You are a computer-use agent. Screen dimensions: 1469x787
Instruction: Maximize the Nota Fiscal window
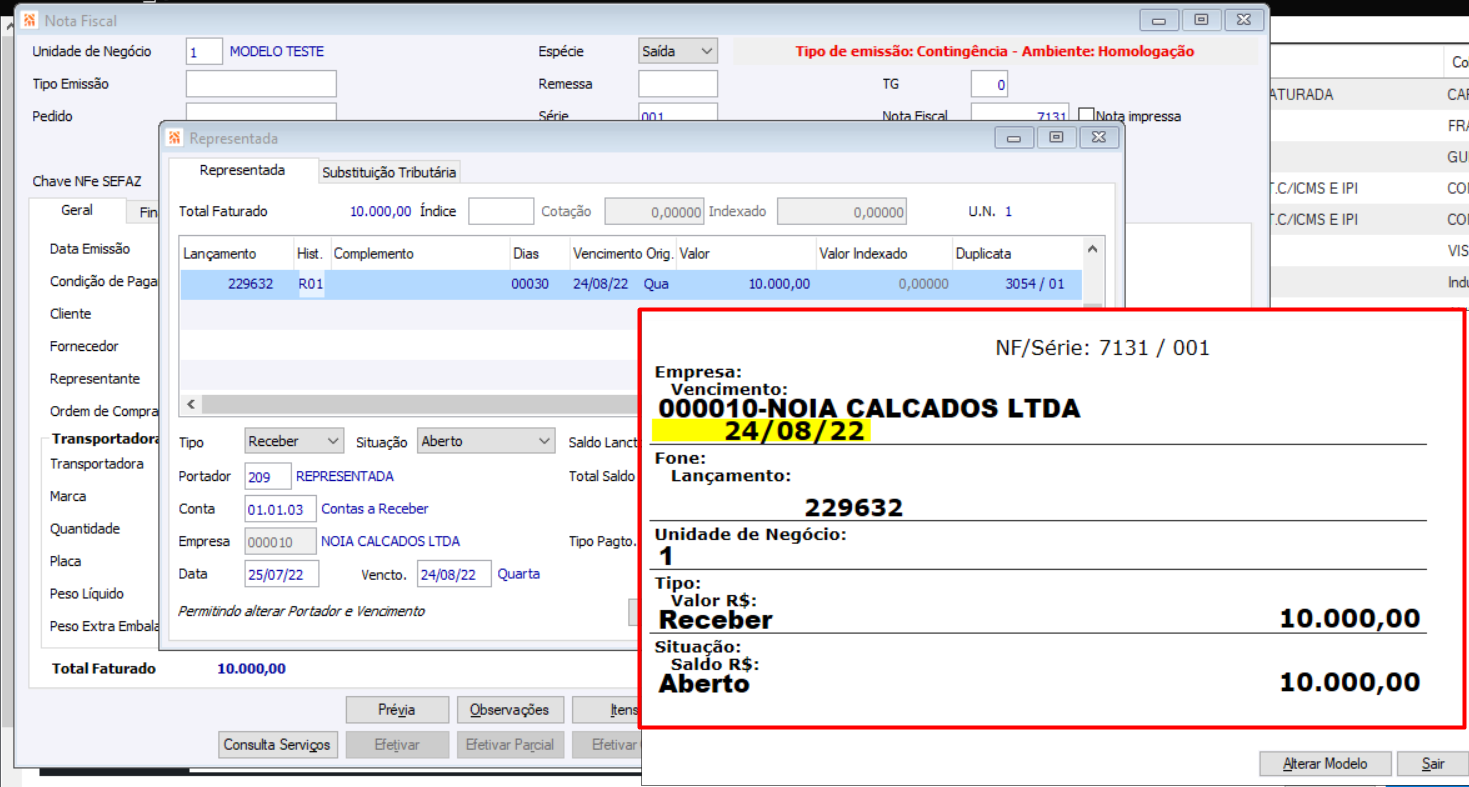(1201, 19)
